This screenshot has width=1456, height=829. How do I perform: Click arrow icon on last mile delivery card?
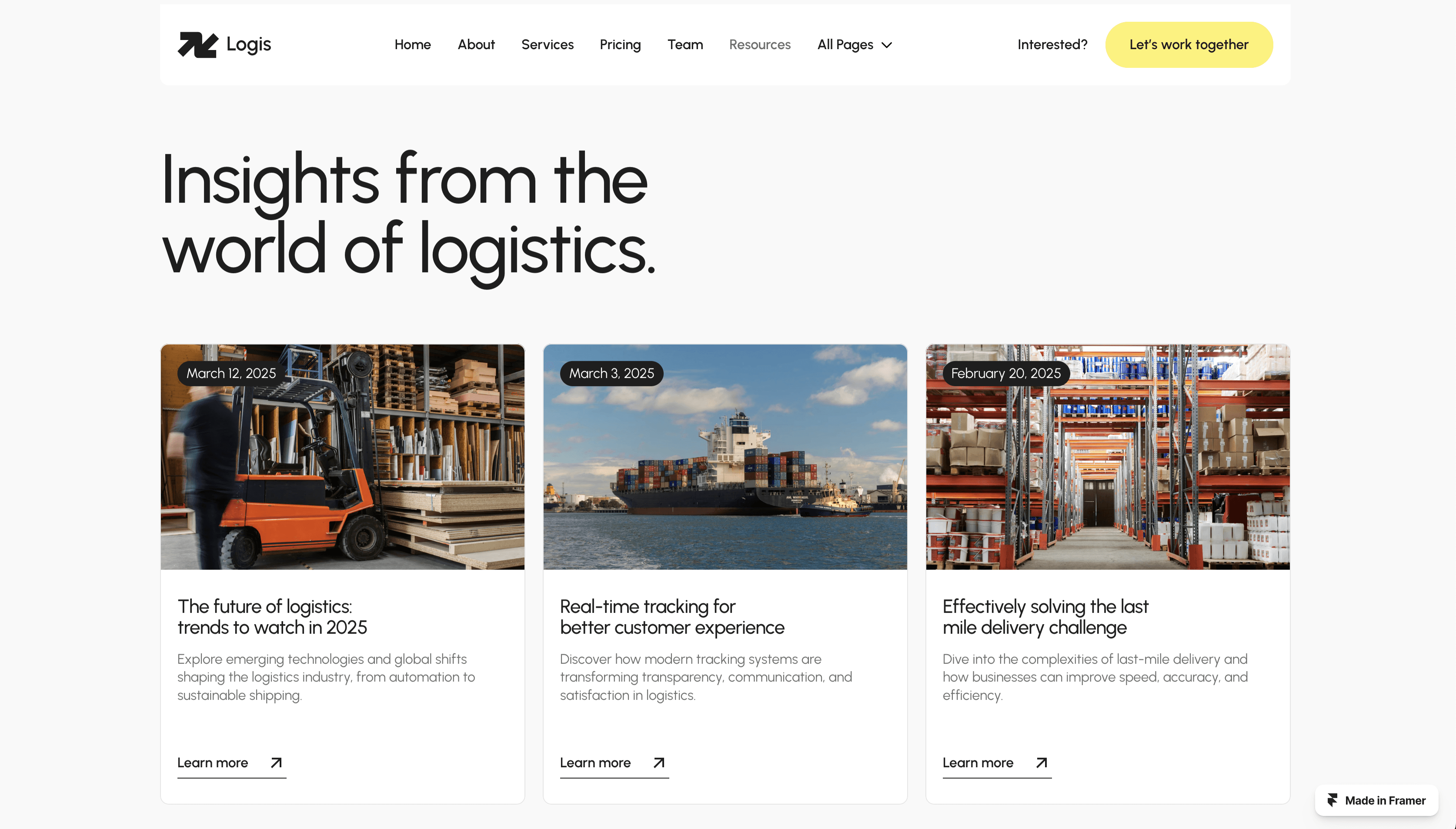1041,762
